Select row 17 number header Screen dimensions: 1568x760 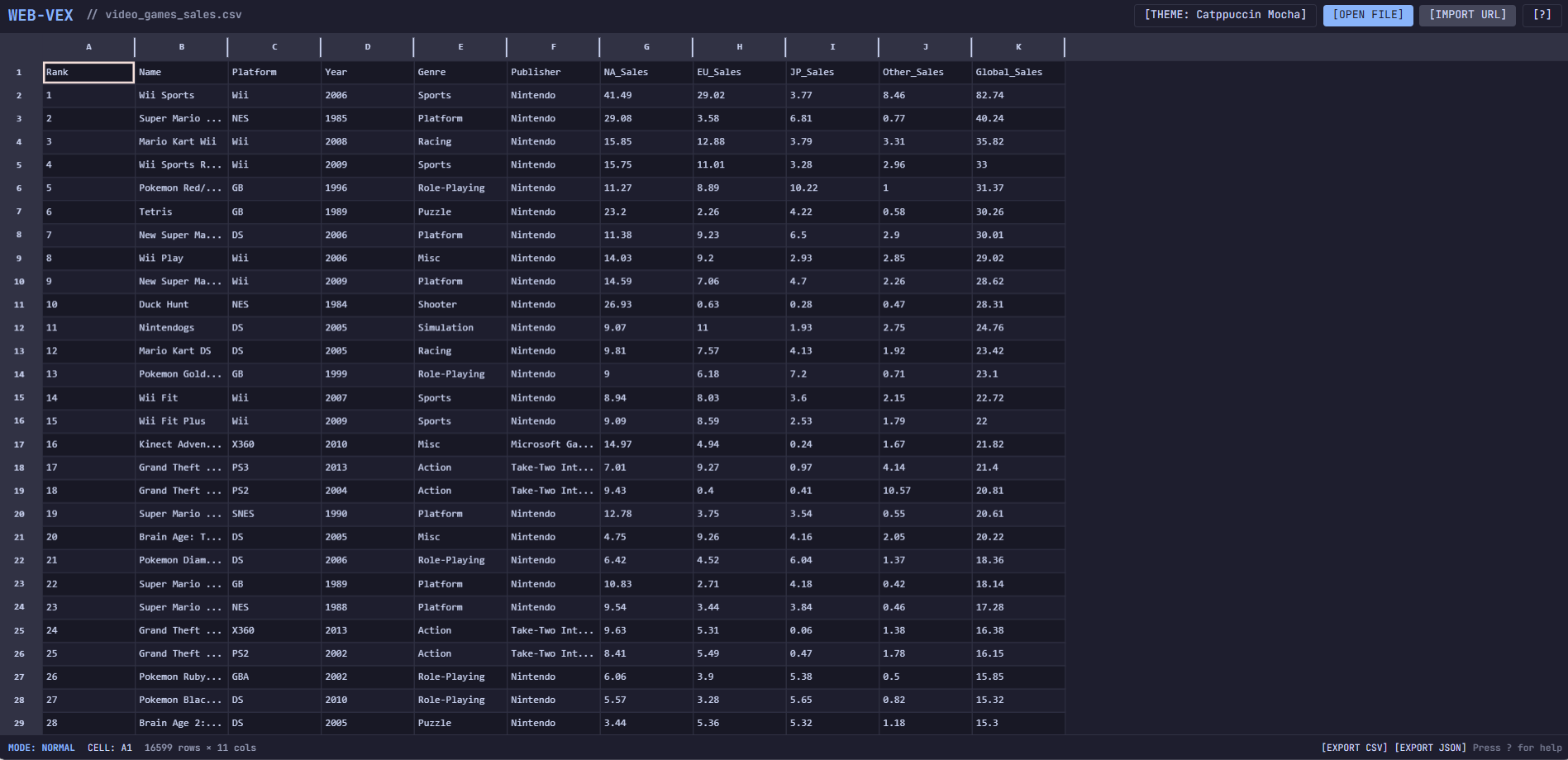(x=19, y=444)
